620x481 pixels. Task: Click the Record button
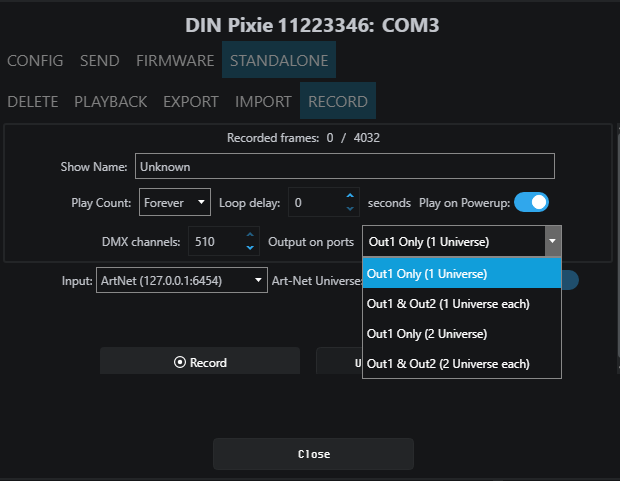tap(200, 361)
